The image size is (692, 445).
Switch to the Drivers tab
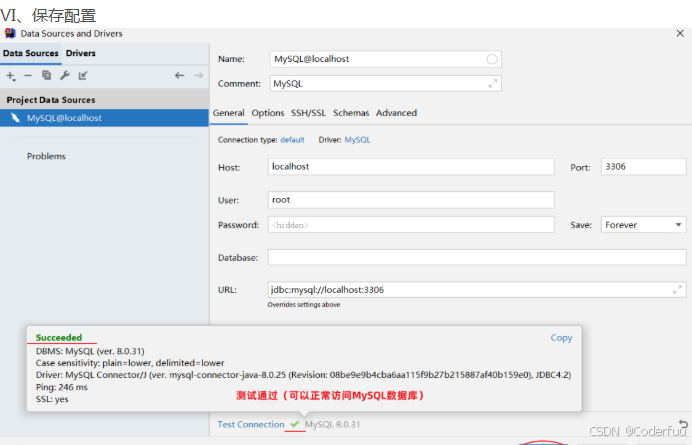coord(81,53)
